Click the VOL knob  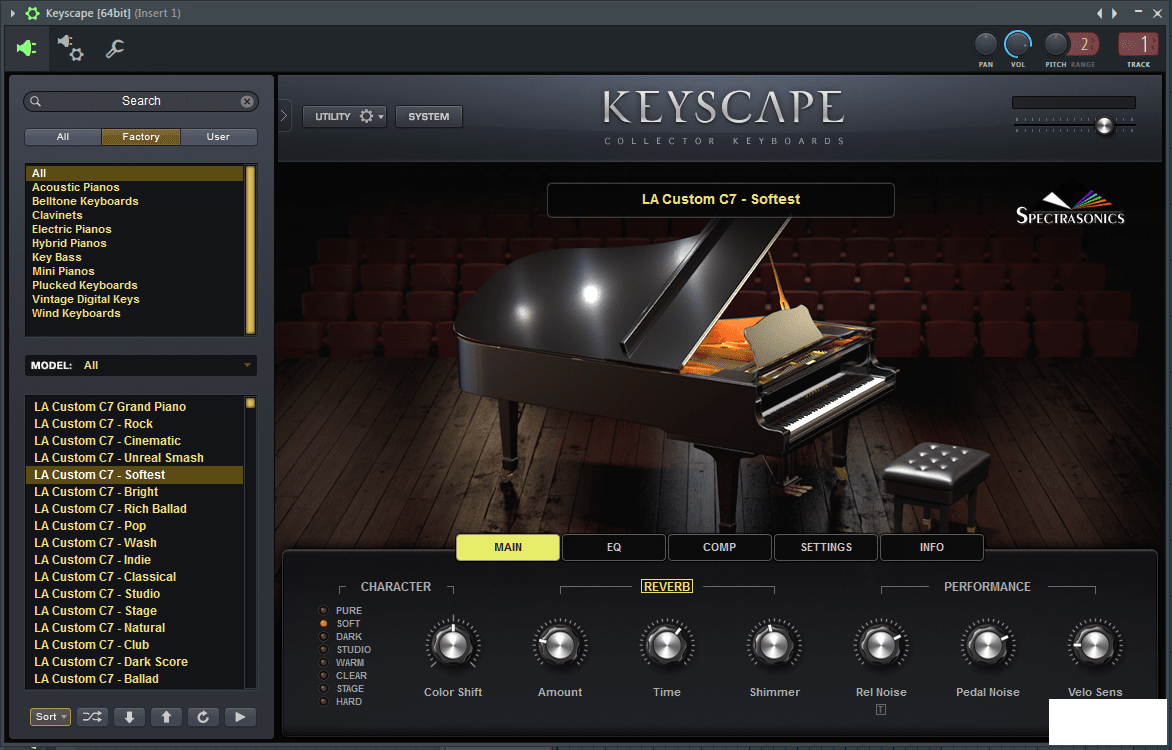(x=1017, y=44)
